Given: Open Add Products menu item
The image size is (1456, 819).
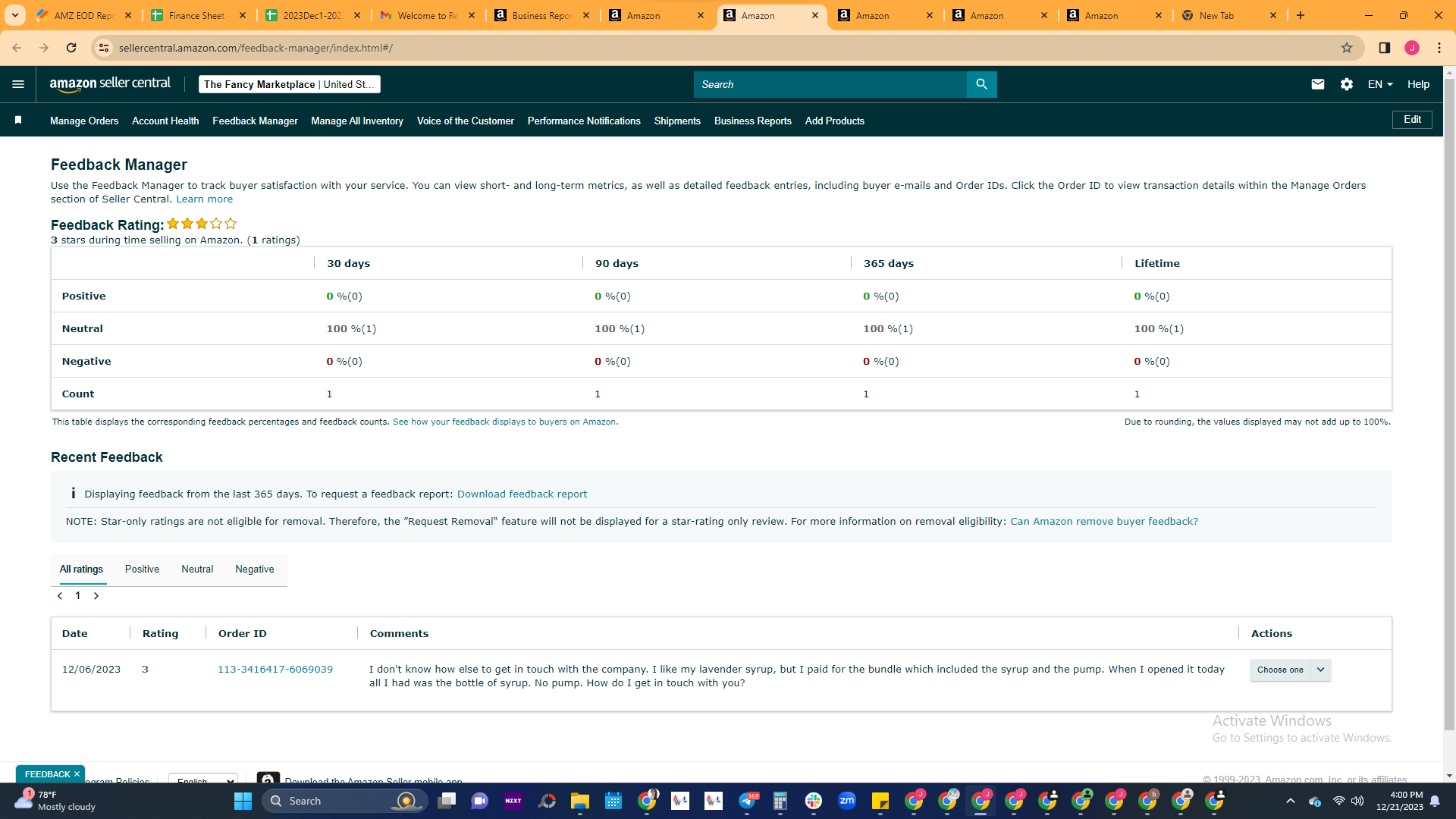Looking at the screenshot, I should pyautogui.click(x=834, y=121).
